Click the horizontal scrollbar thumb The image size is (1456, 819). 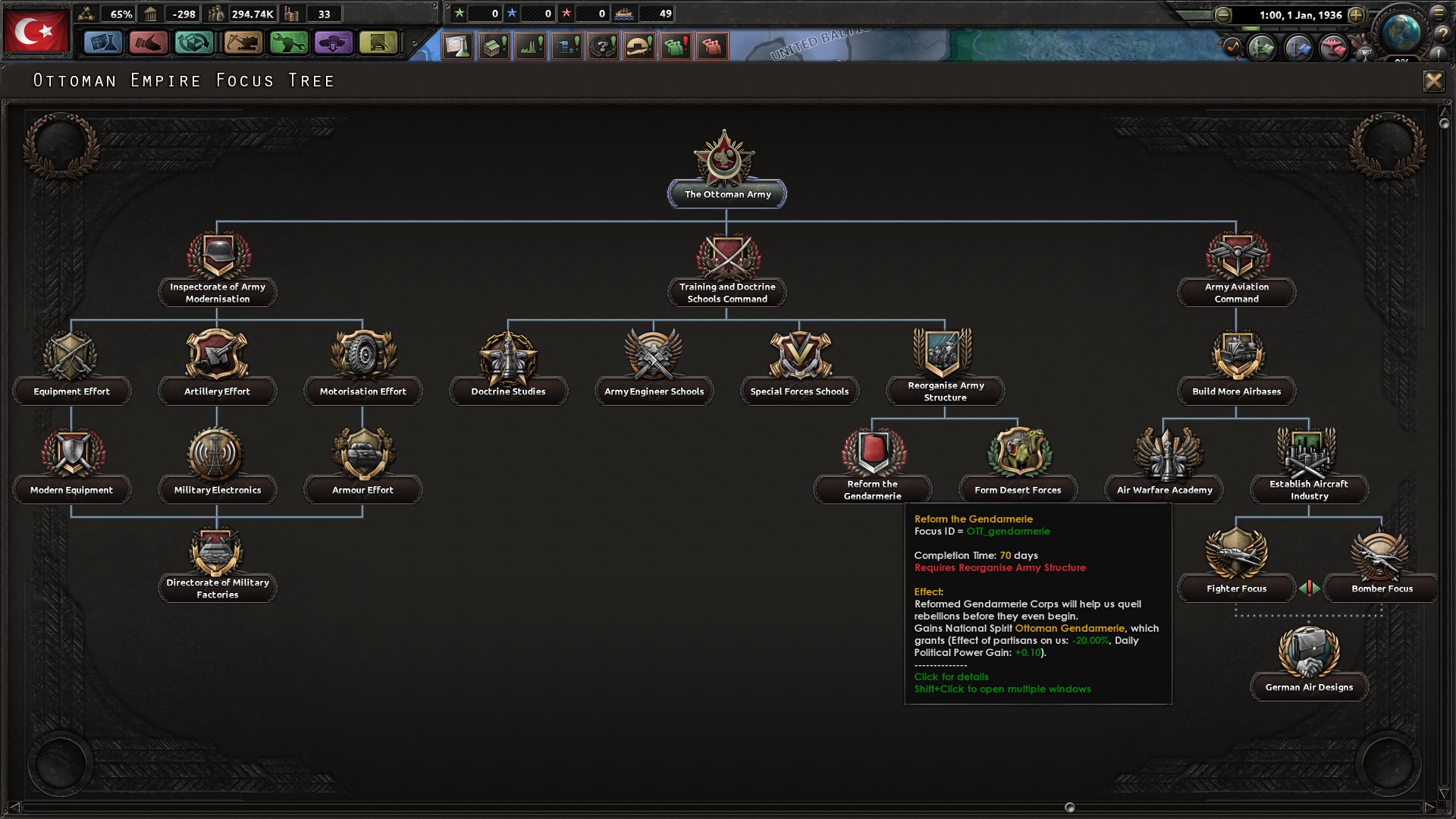[1069, 808]
